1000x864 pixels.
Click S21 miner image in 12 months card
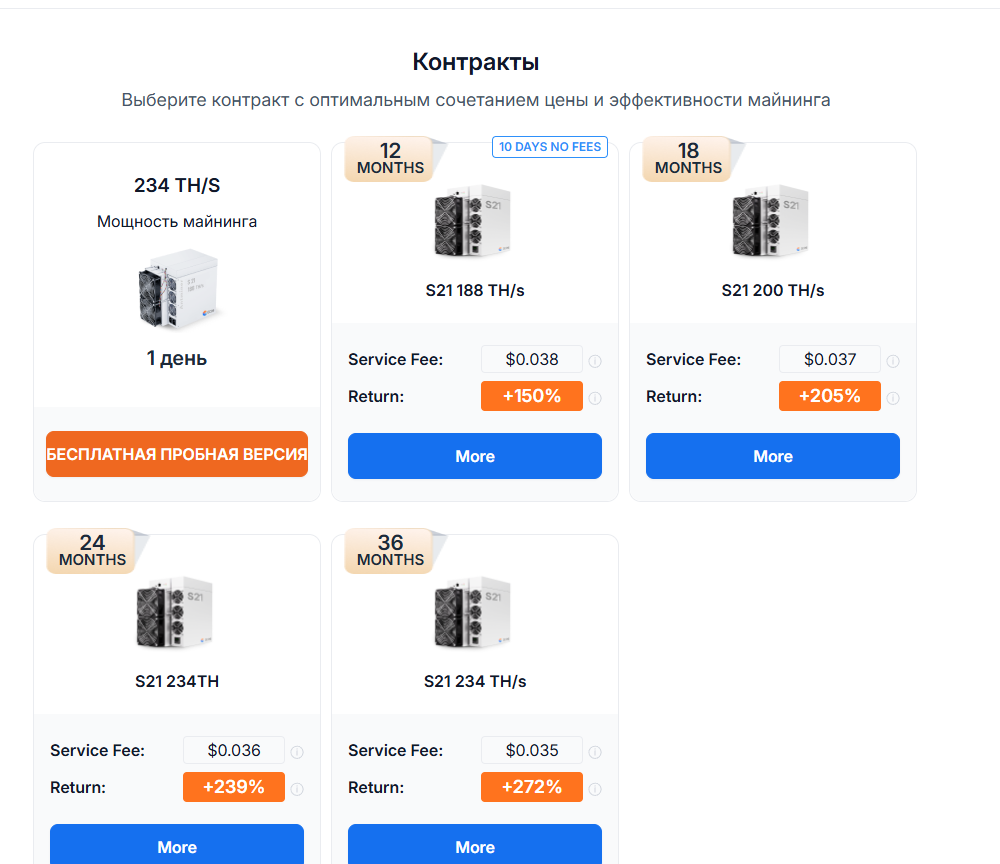click(x=473, y=221)
